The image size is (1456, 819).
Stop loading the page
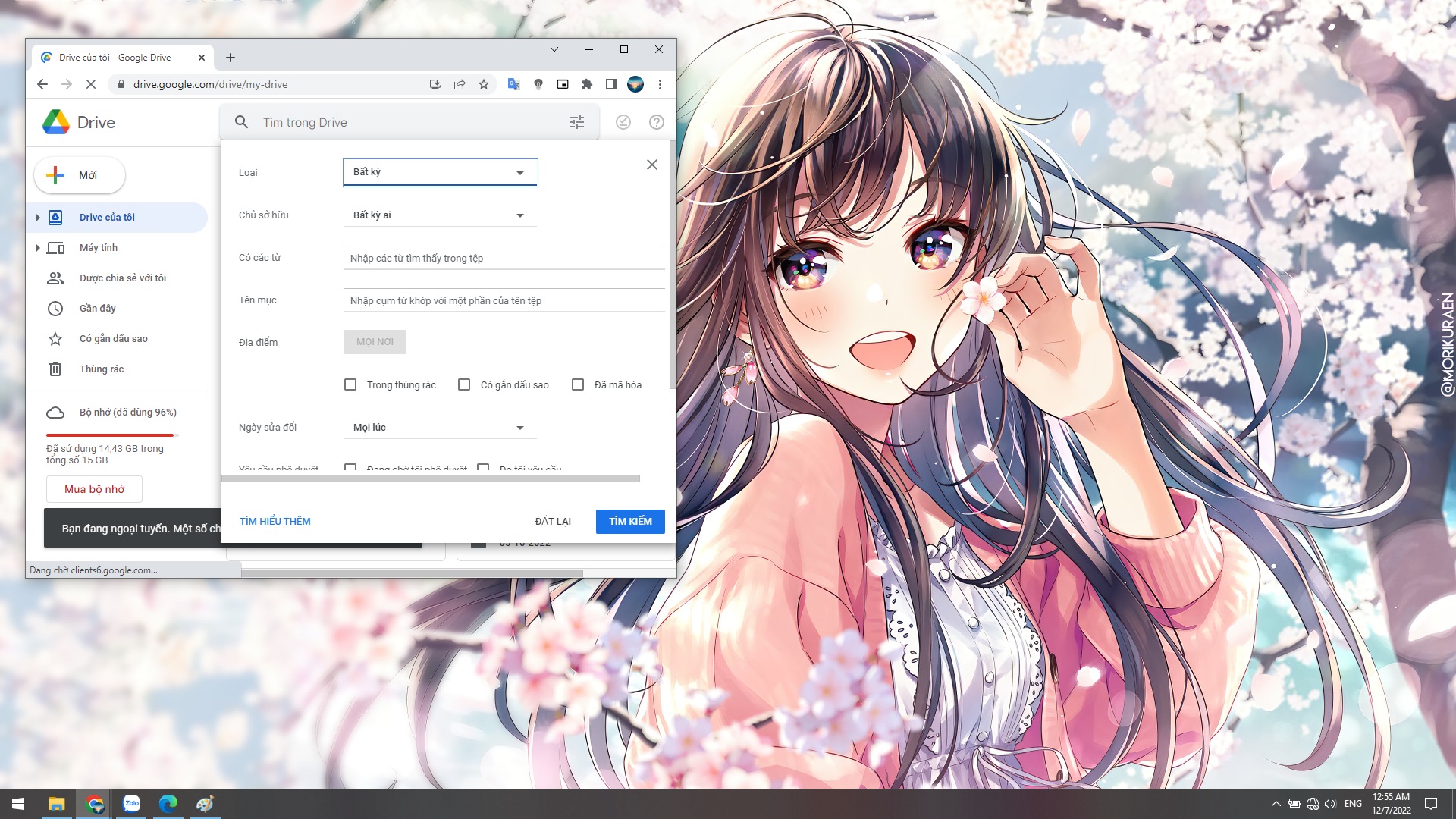click(90, 84)
